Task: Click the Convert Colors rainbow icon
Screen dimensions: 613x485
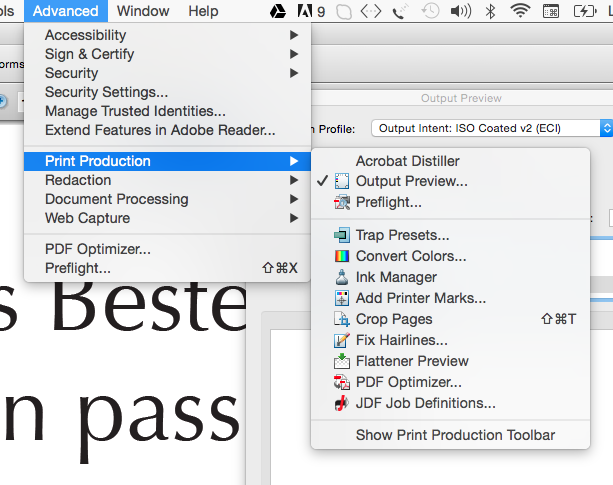Action: 342,256
